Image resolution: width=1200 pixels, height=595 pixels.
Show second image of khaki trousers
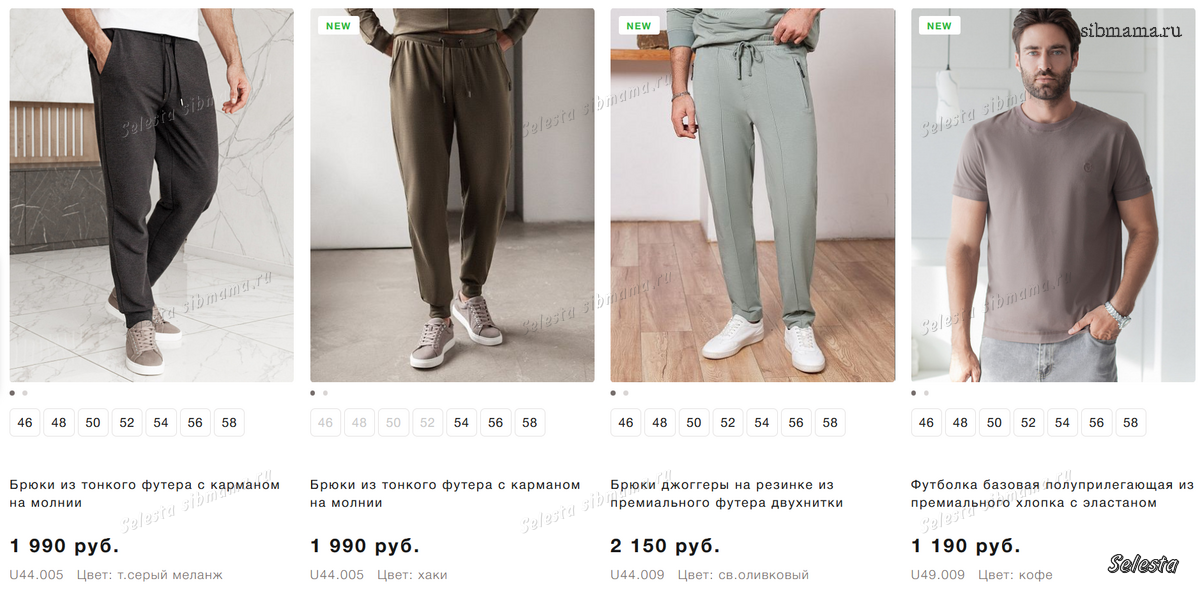coord(325,393)
